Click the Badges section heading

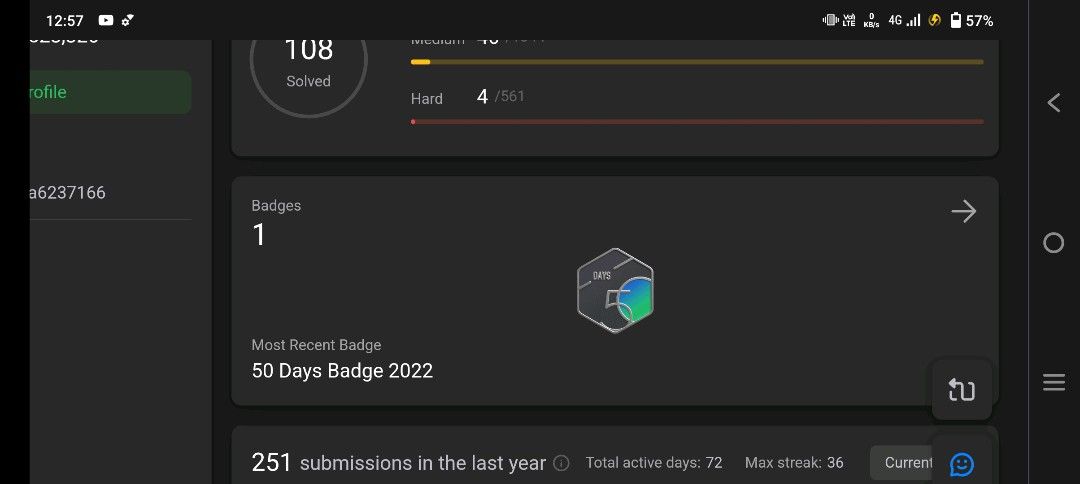click(276, 205)
